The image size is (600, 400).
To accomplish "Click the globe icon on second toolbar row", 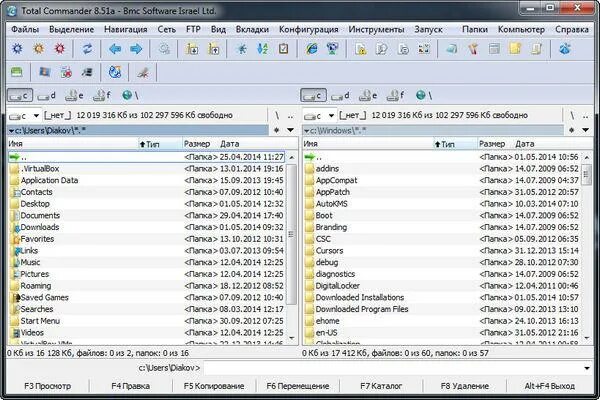I will 115,72.
